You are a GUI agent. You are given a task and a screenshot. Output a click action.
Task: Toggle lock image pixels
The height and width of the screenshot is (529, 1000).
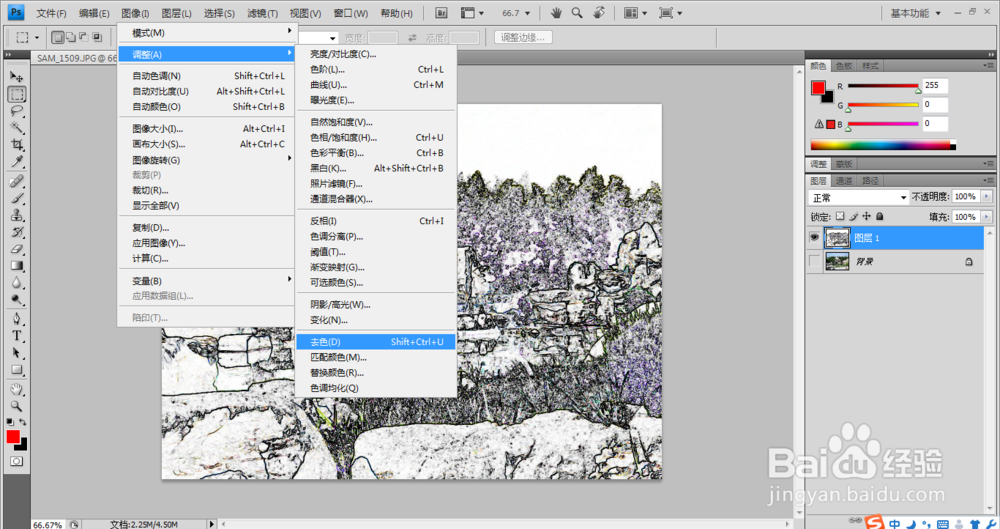(853, 216)
